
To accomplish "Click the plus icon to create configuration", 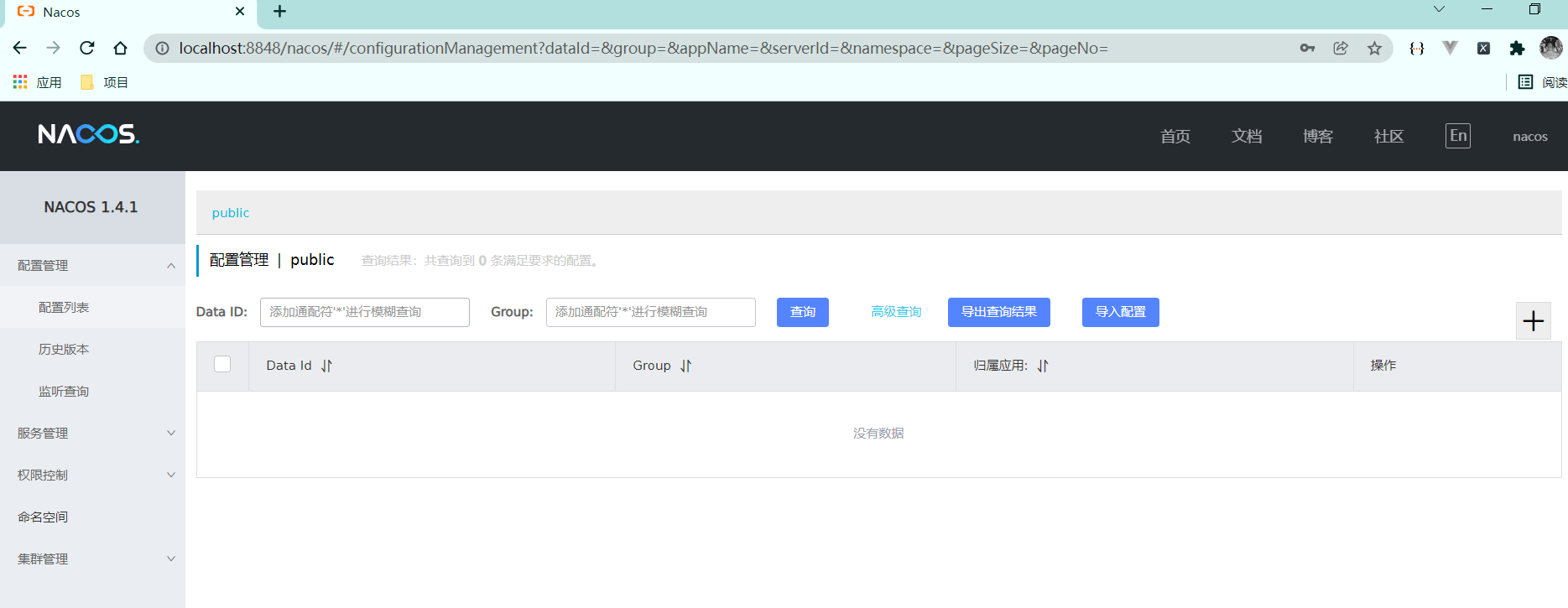I will point(1533,321).
